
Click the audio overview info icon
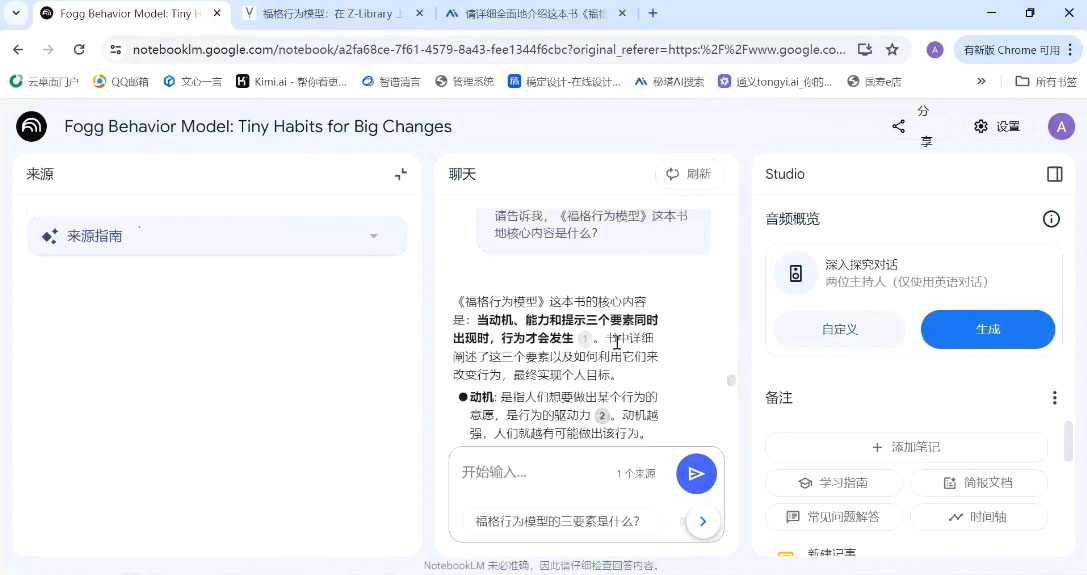pos(1051,219)
